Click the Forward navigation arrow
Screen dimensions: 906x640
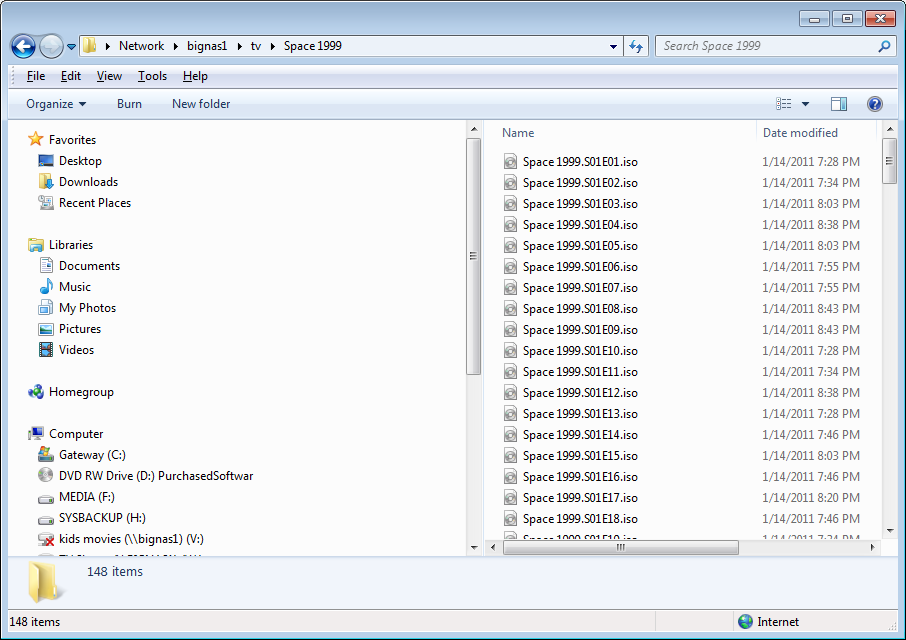point(51,46)
